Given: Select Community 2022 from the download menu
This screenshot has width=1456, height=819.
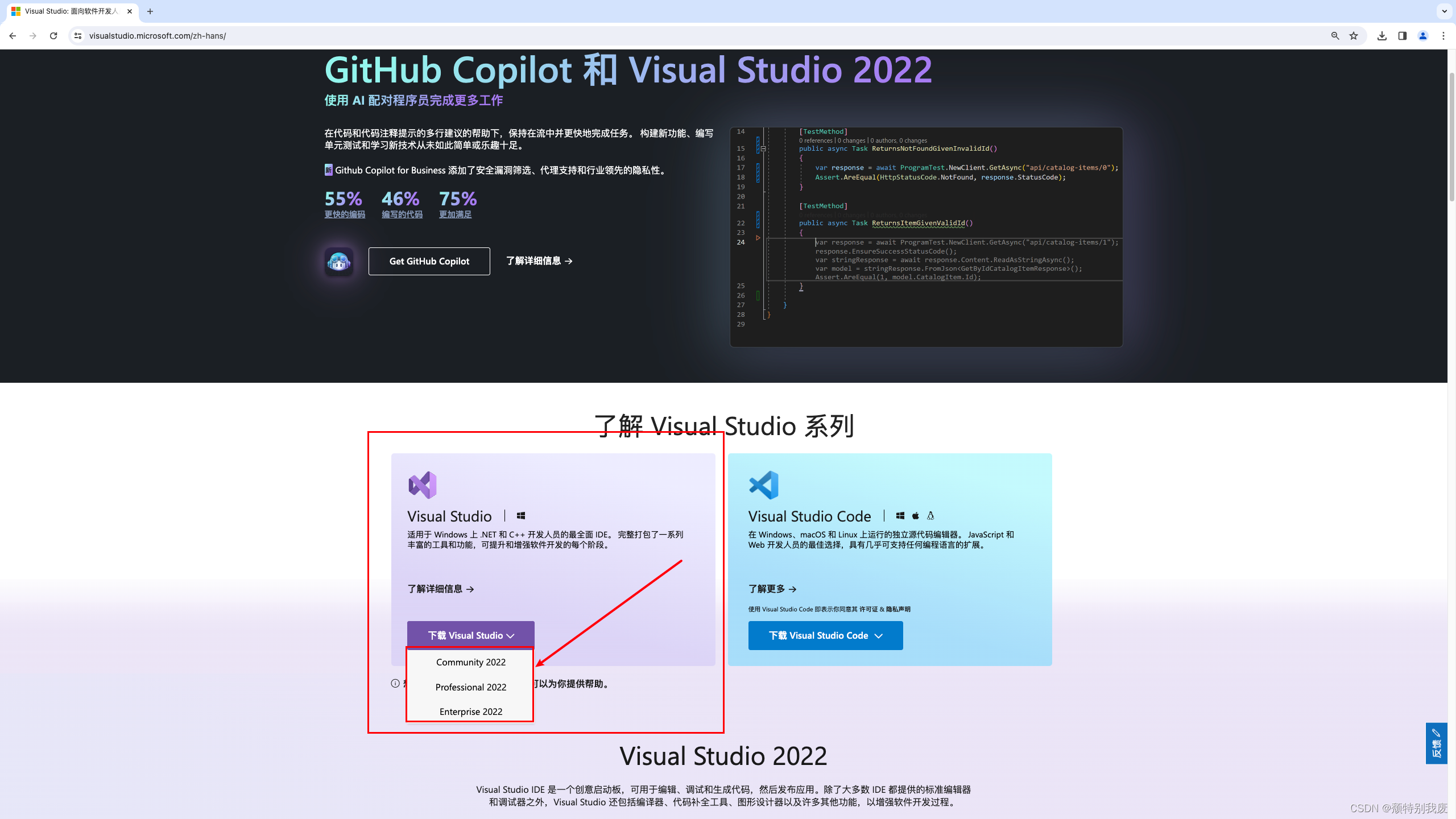Looking at the screenshot, I should click(470, 662).
